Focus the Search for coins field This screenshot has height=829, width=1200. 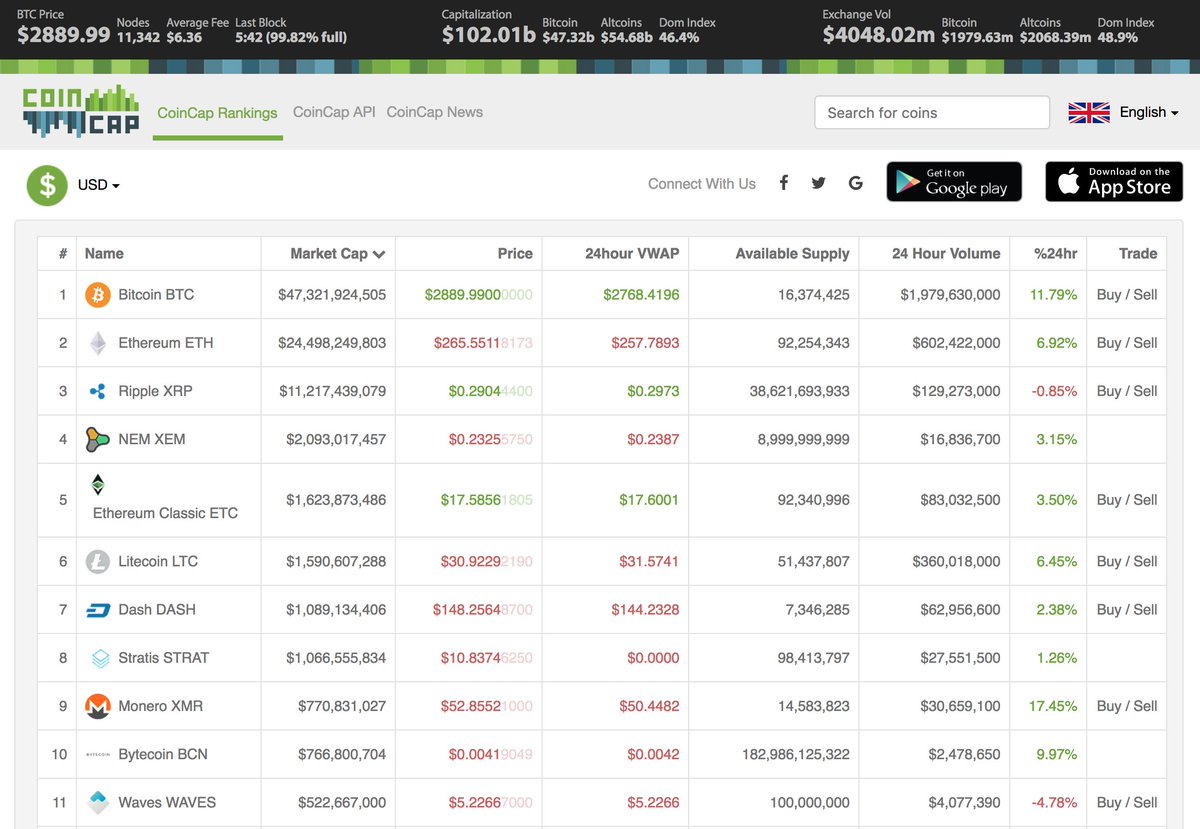click(x=932, y=113)
